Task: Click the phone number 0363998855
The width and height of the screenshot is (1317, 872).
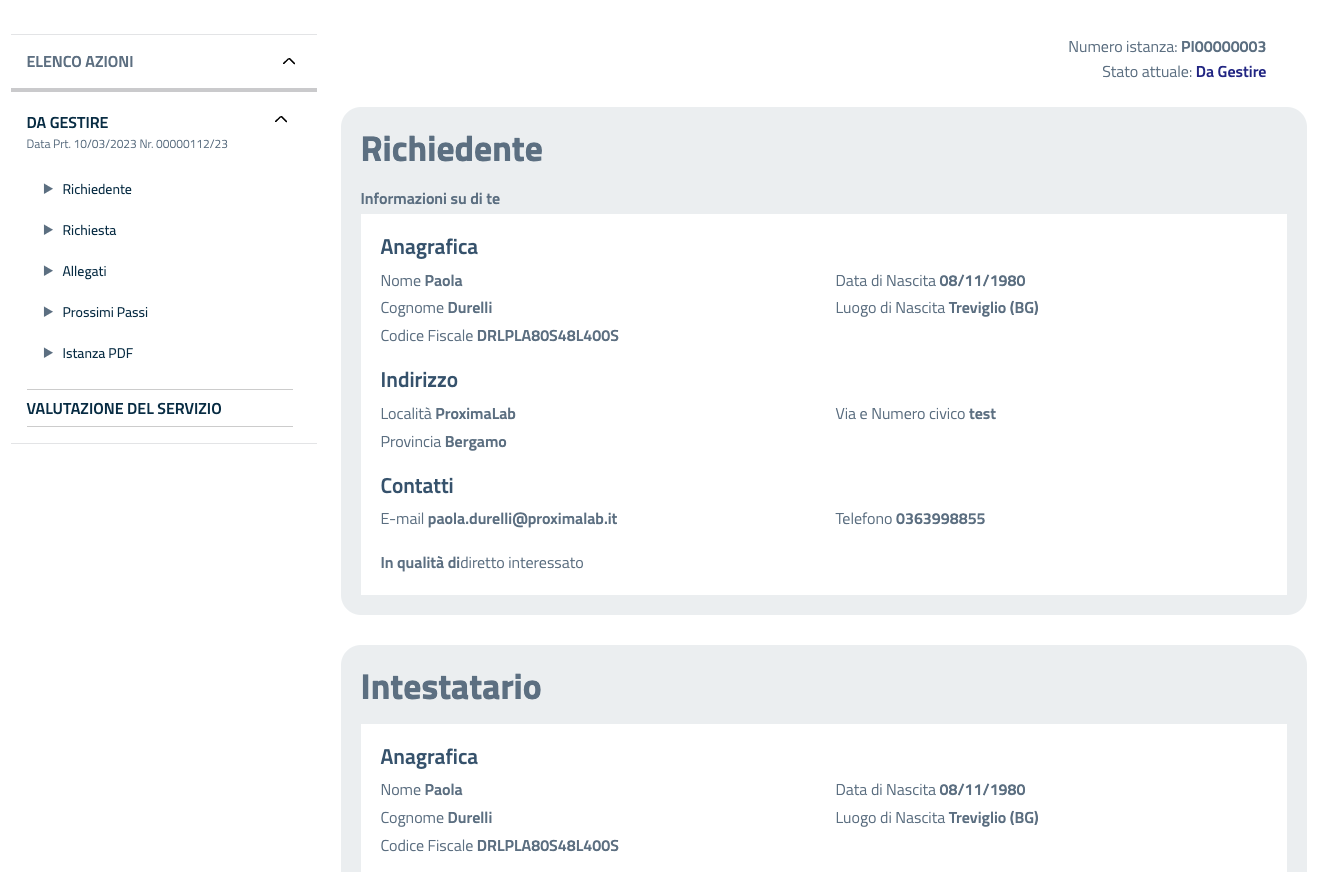Action: click(940, 519)
